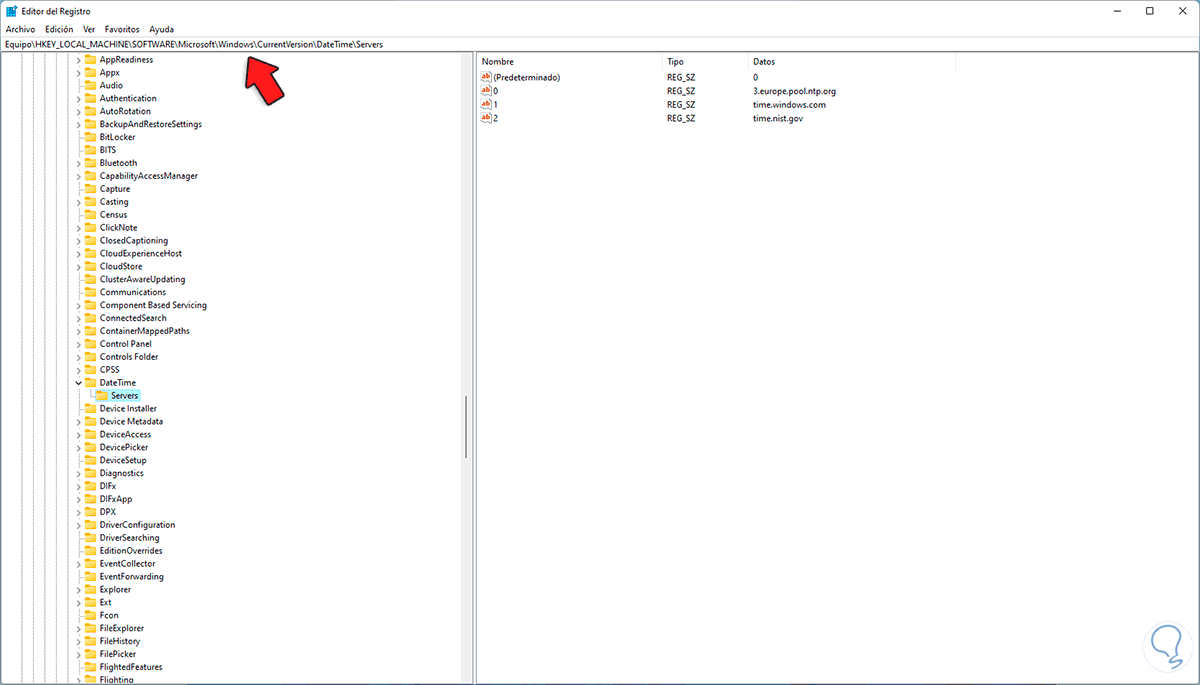
Task: Click the Control Panel folder icon
Action: pos(90,343)
